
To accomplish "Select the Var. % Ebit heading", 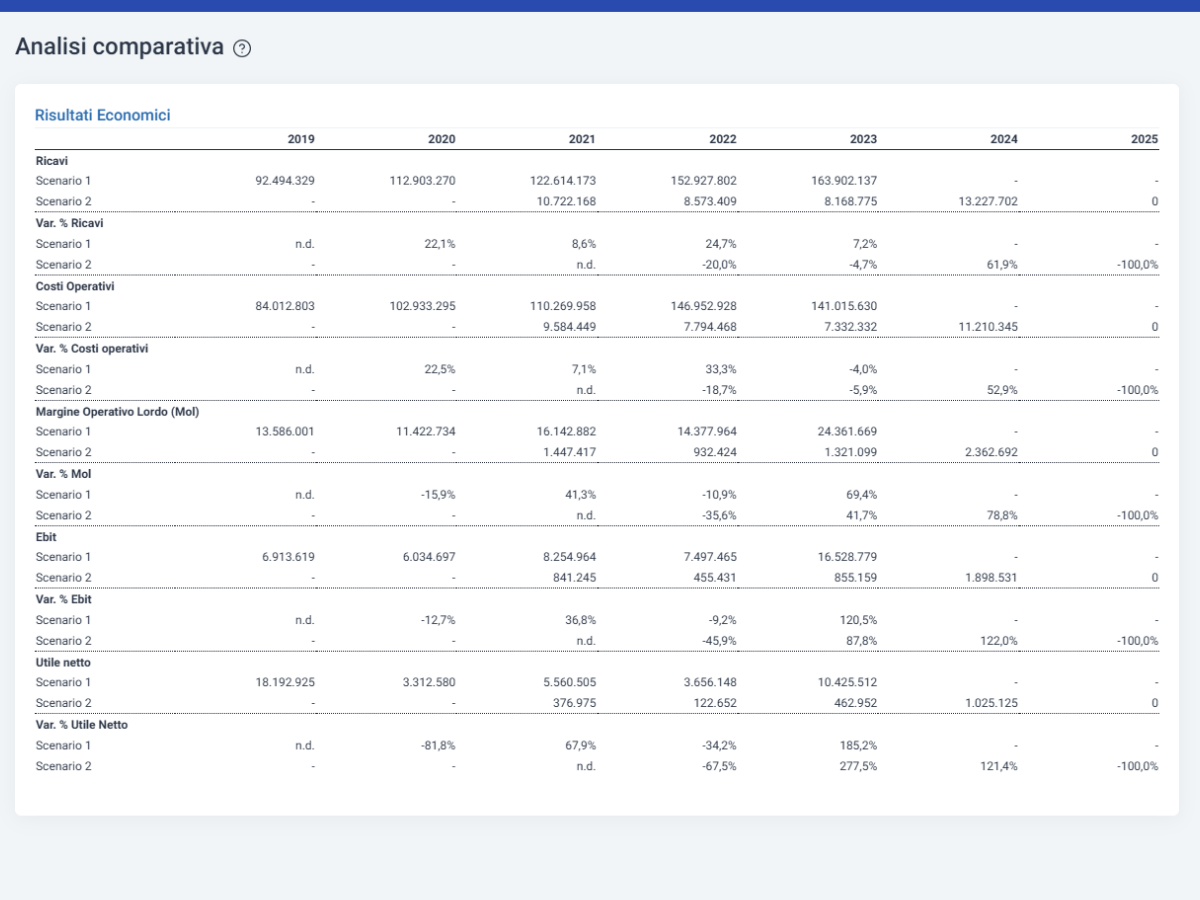I will coord(64,599).
